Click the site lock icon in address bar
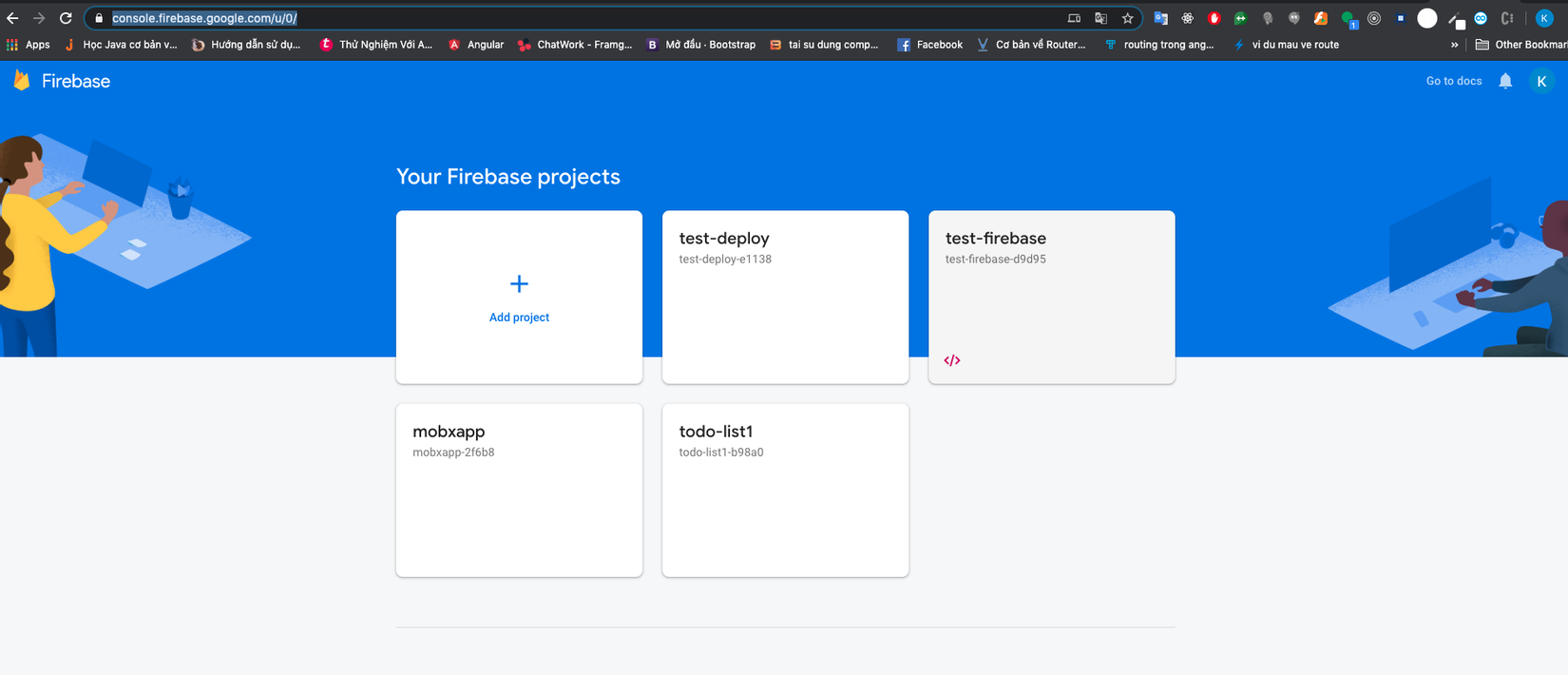Screen dimensions: 1568x675 tap(99, 18)
